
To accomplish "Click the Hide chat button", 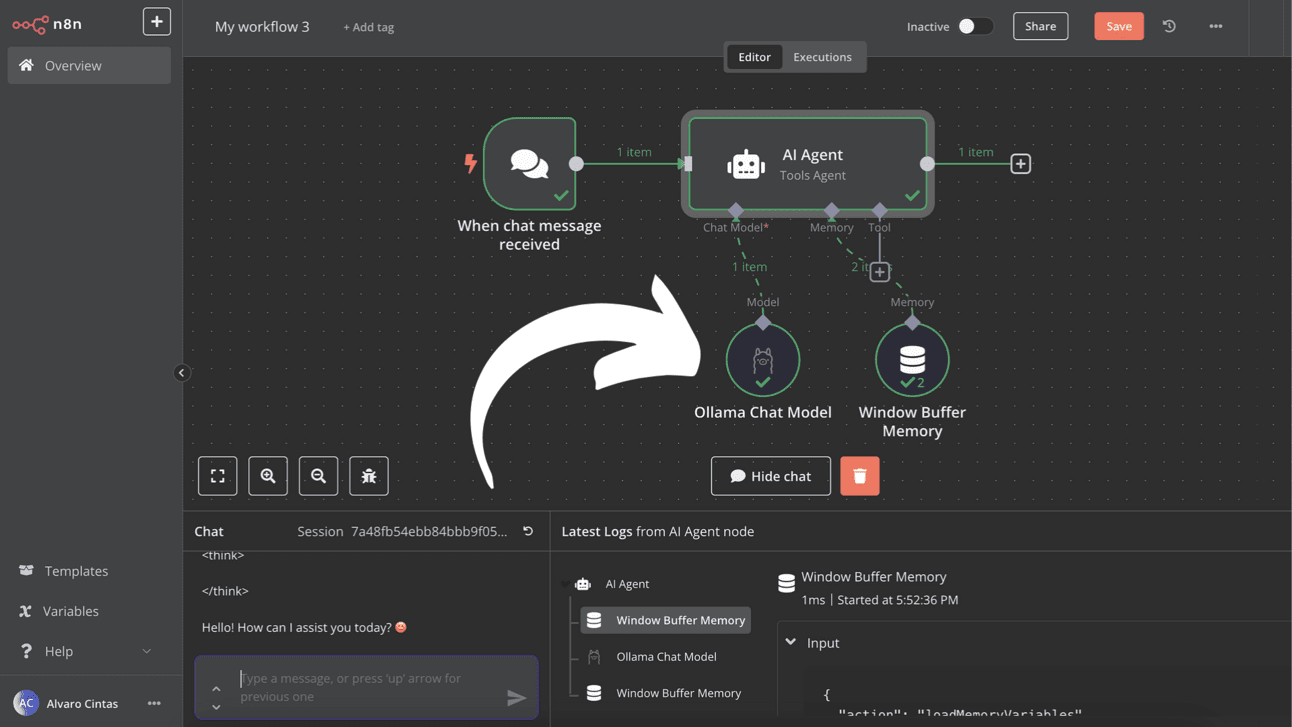I will tap(771, 476).
